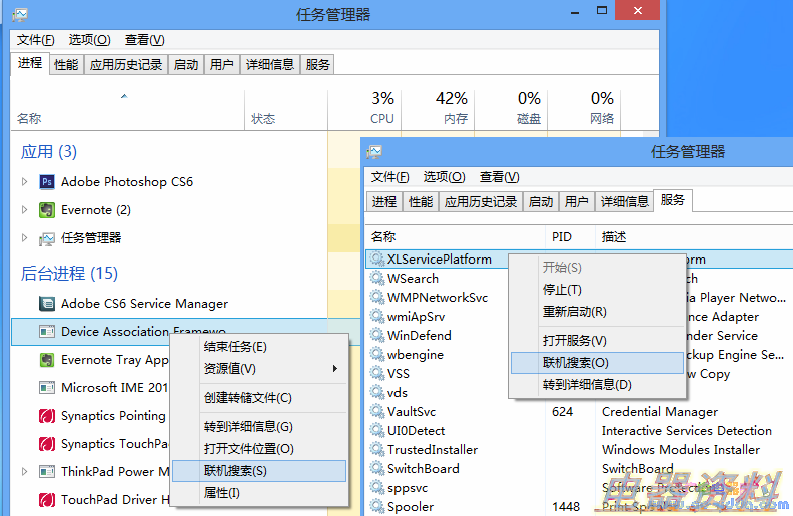
Task: Click the Adobe Photoshop CS6 icon
Action: point(46,182)
